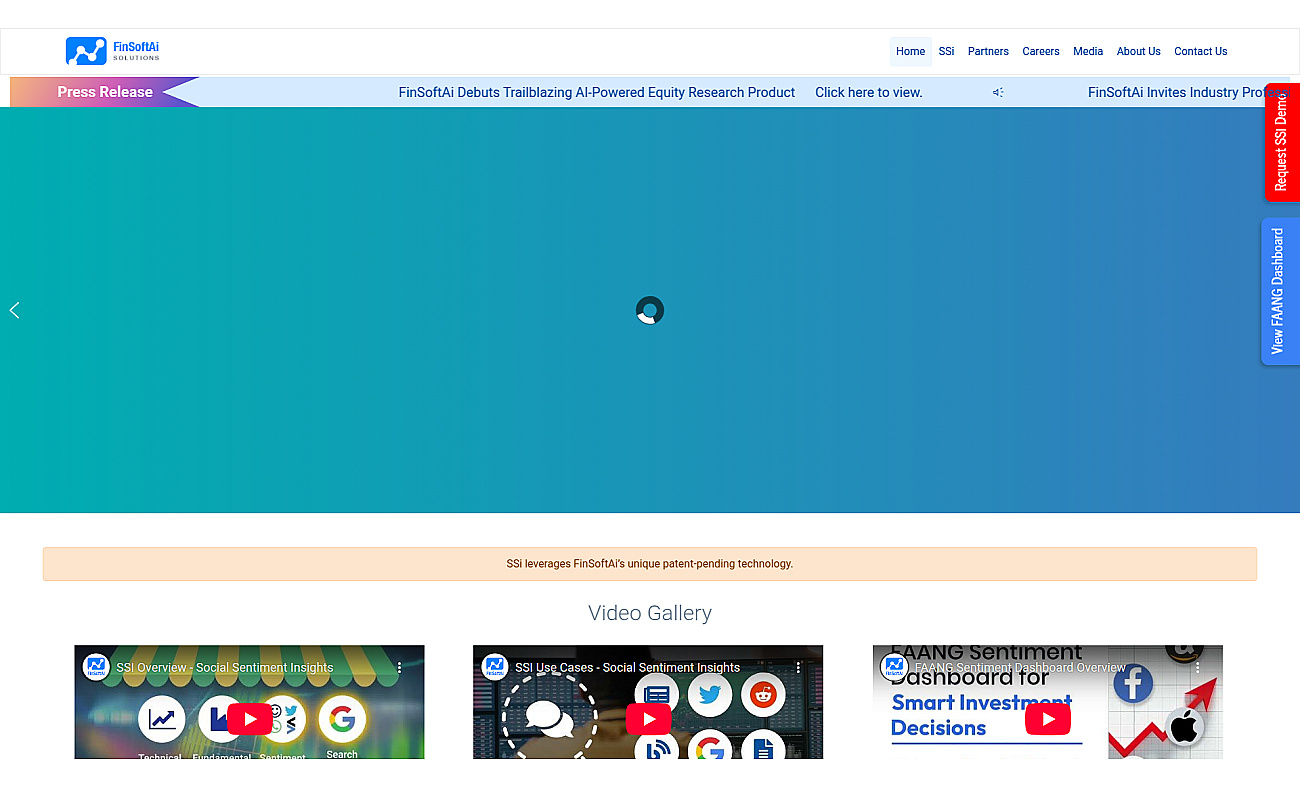The height and width of the screenshot is (788, 1300).
Task: Click the FinSoftAi Solutions logo
Action: [x=112, y=51]
